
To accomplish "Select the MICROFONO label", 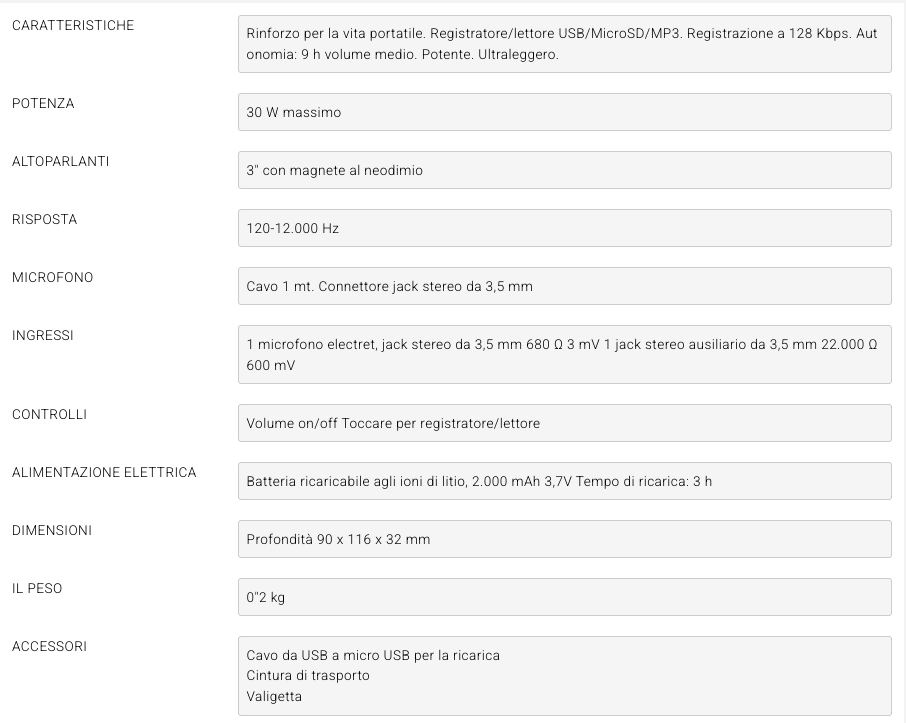I will [x=52, y=277].
